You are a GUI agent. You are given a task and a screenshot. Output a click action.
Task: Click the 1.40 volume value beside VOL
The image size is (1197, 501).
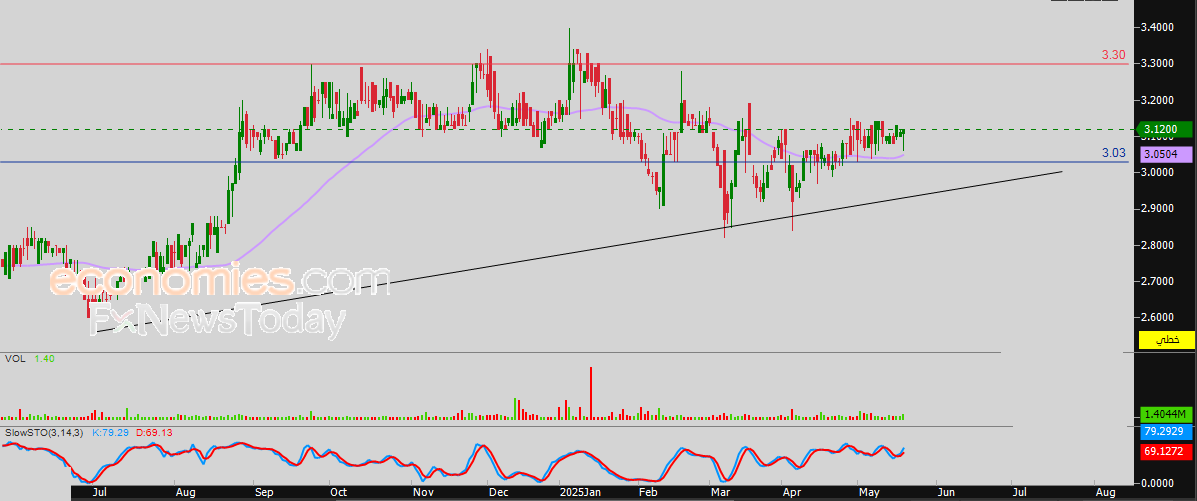point(44,358)
